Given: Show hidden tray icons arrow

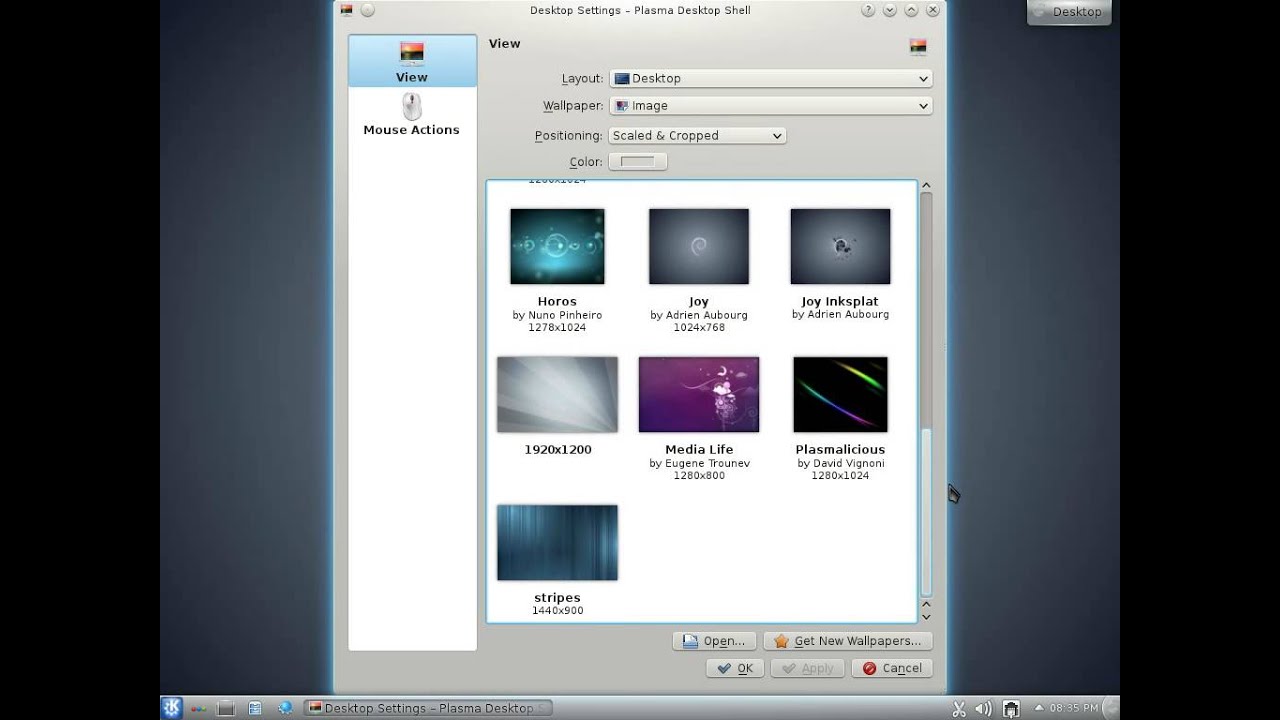Looking at the screenshot, I should [x=1040, y=708].
